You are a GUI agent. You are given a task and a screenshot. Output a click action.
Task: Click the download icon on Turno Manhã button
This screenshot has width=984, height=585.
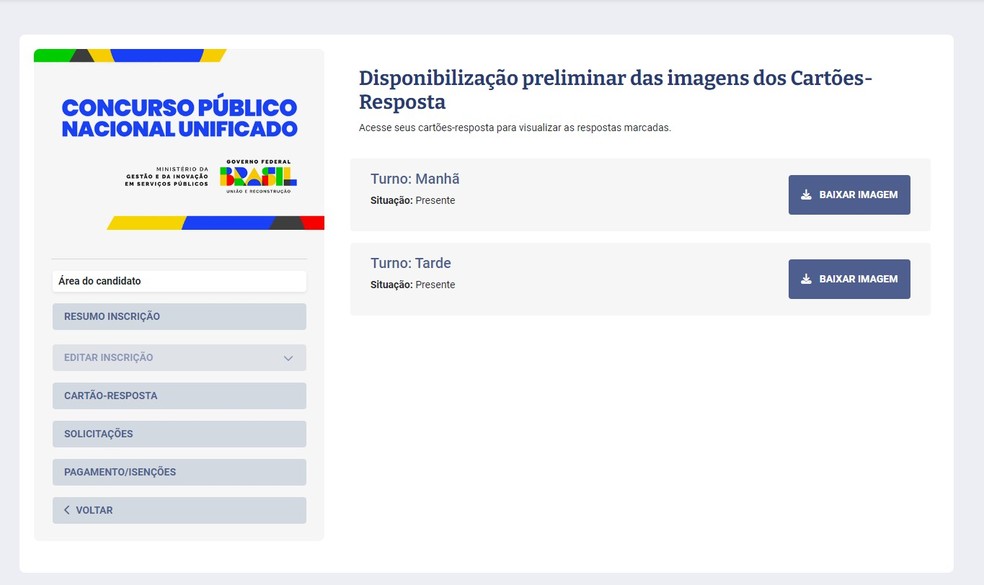(x=805, y=195)
